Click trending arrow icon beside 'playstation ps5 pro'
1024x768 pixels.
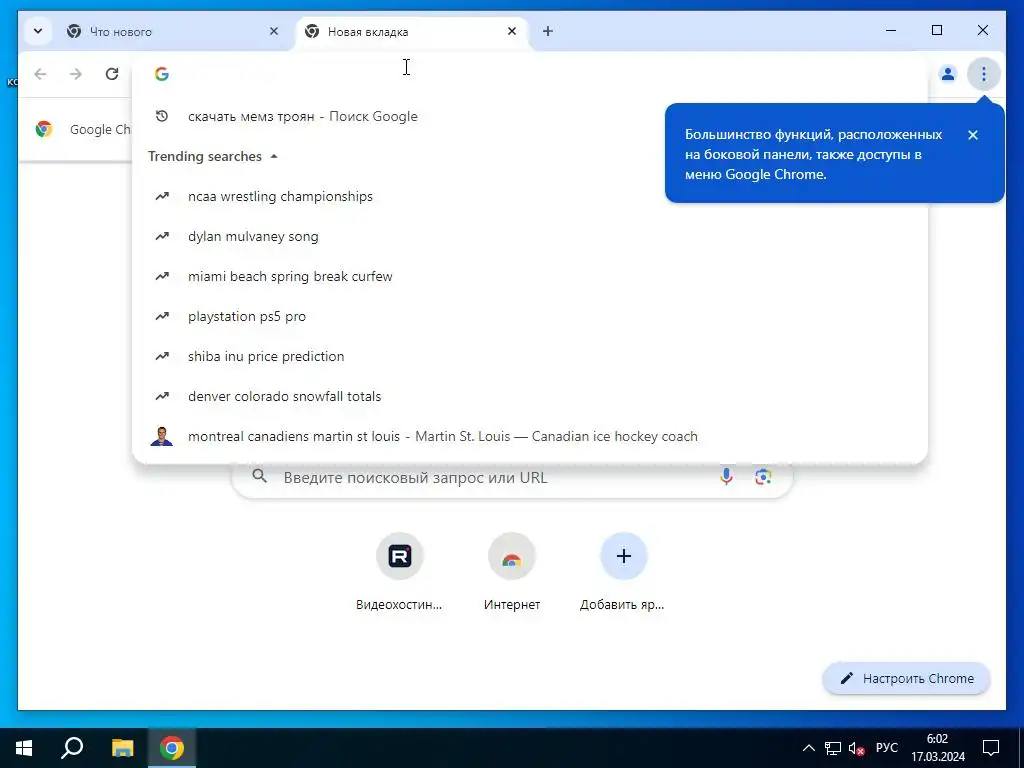click(x=162, y=316)
